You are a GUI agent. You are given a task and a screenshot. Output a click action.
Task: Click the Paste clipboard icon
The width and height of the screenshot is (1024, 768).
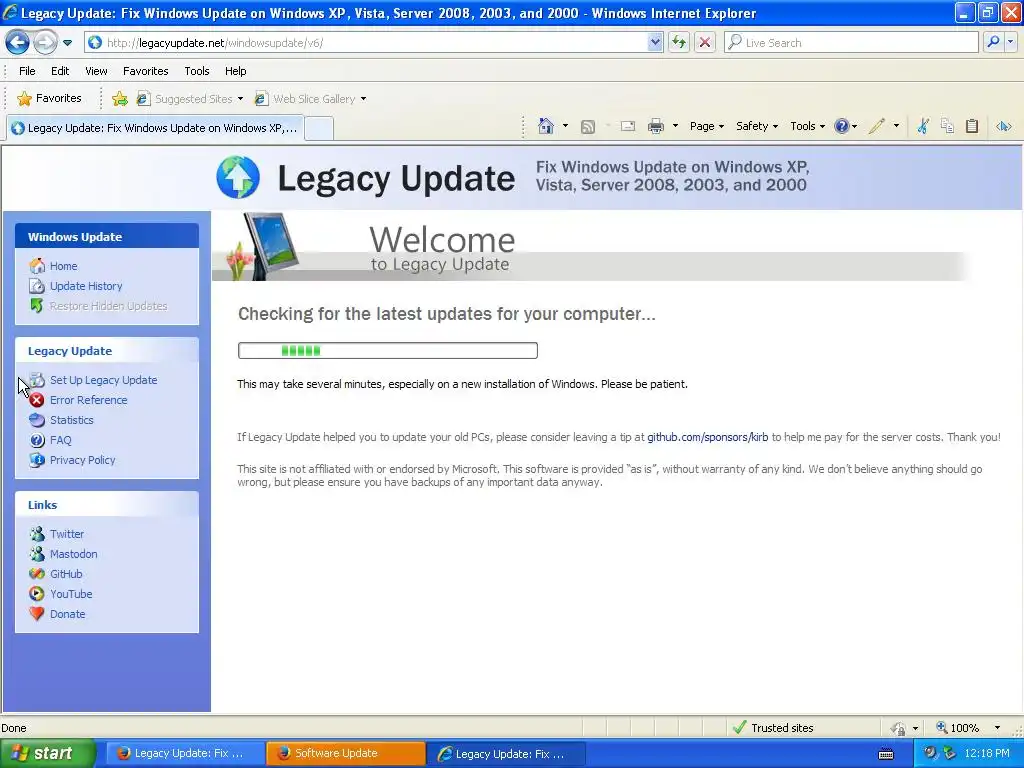(972, 126)
